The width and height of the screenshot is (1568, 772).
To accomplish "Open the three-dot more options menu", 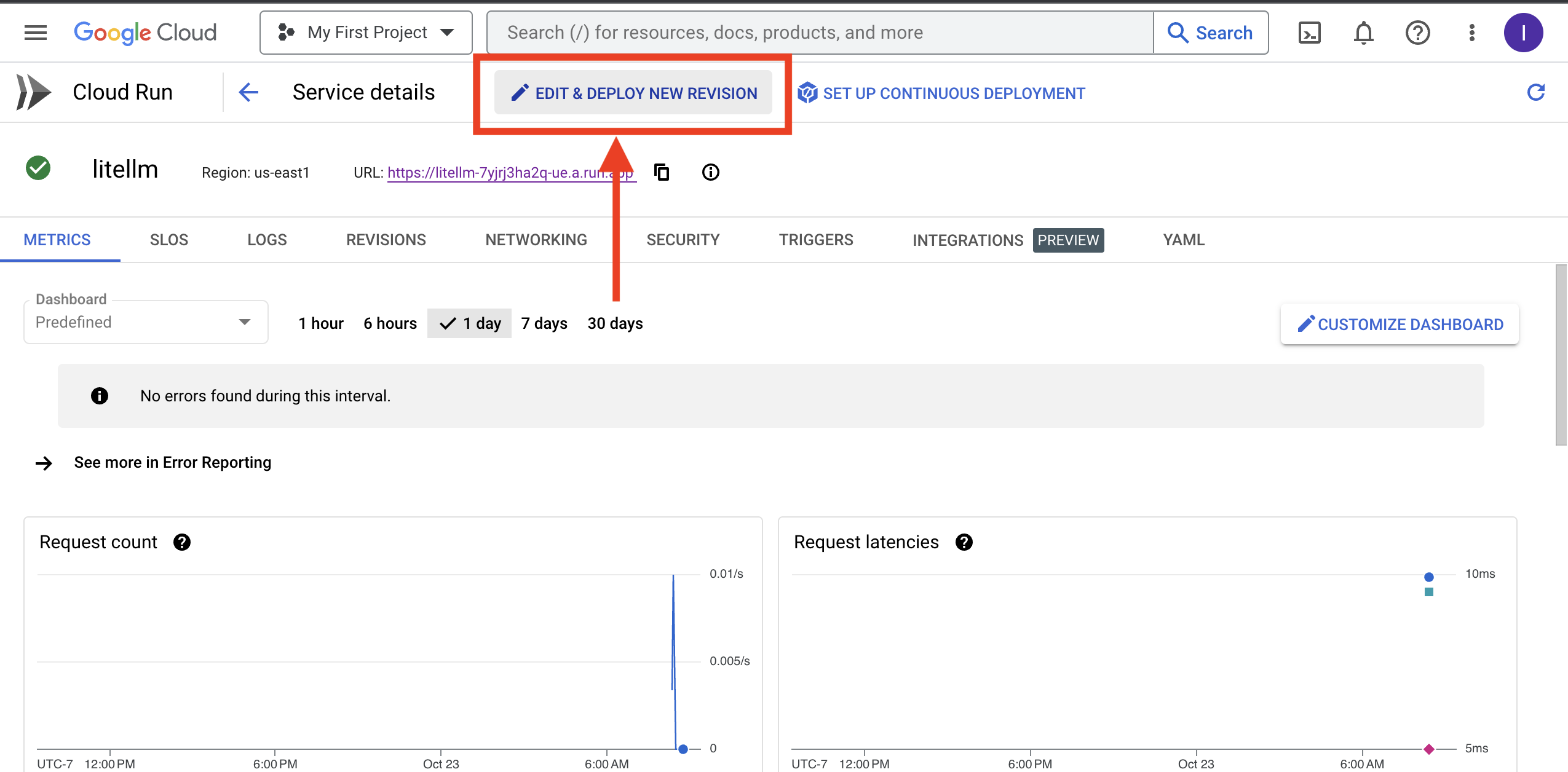I will pos(1471,33).
